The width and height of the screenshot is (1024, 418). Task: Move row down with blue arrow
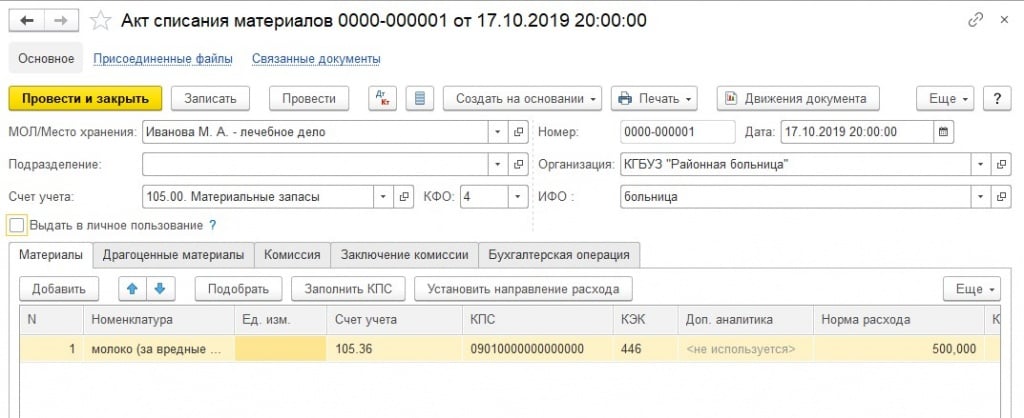[159, 289]
